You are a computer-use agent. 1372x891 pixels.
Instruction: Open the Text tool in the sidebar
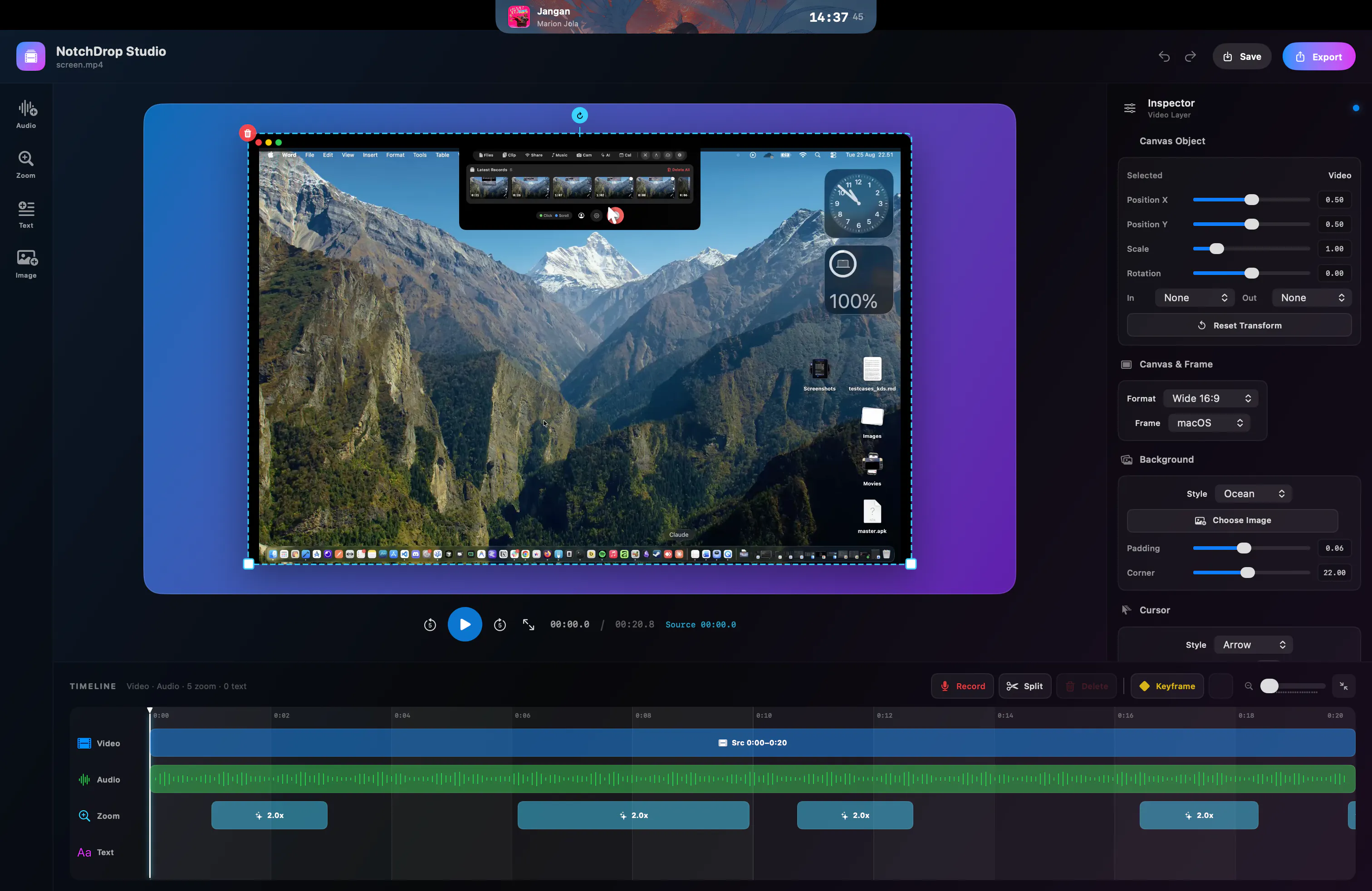[x=26, y=215]
